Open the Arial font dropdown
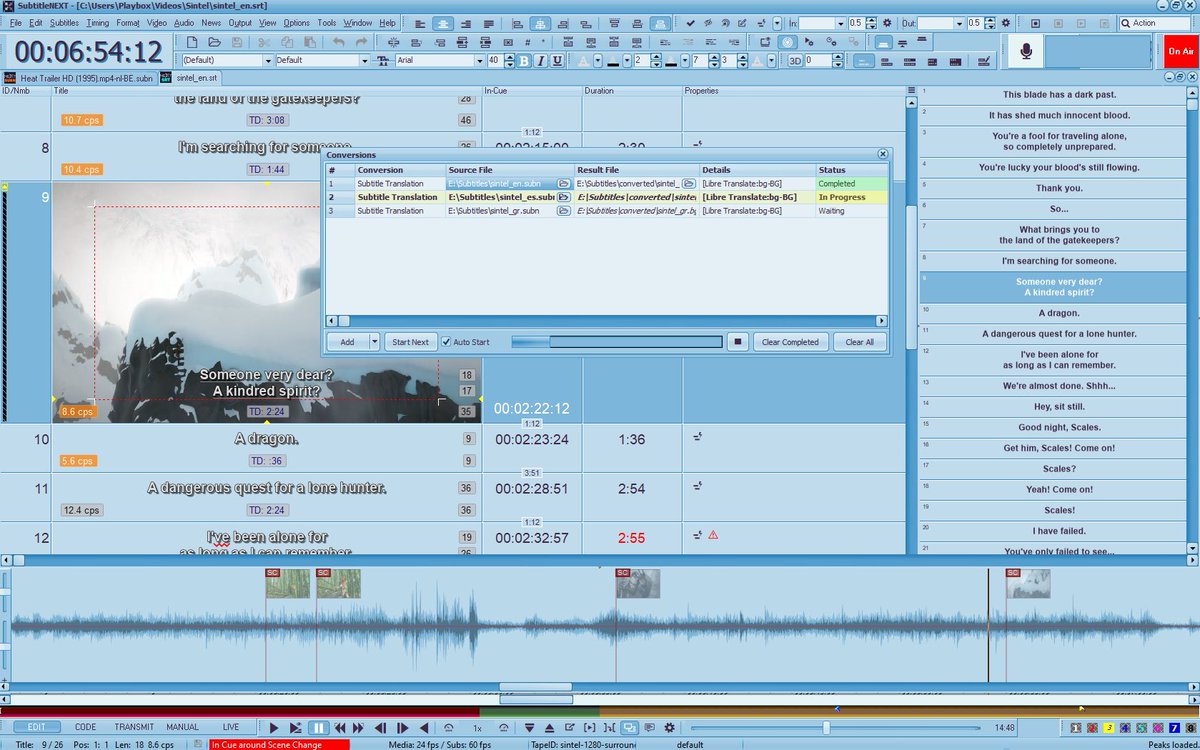 point(479,60)
